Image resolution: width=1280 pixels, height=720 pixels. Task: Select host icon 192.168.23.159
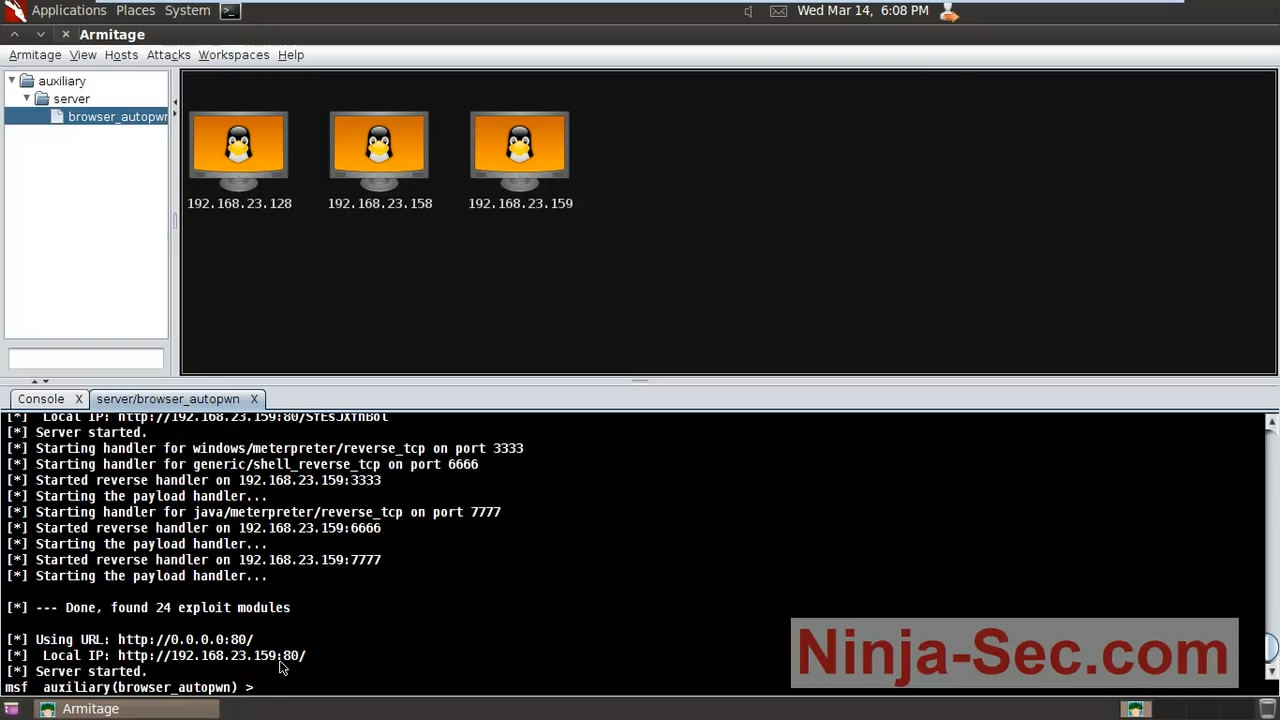point(520,151)
